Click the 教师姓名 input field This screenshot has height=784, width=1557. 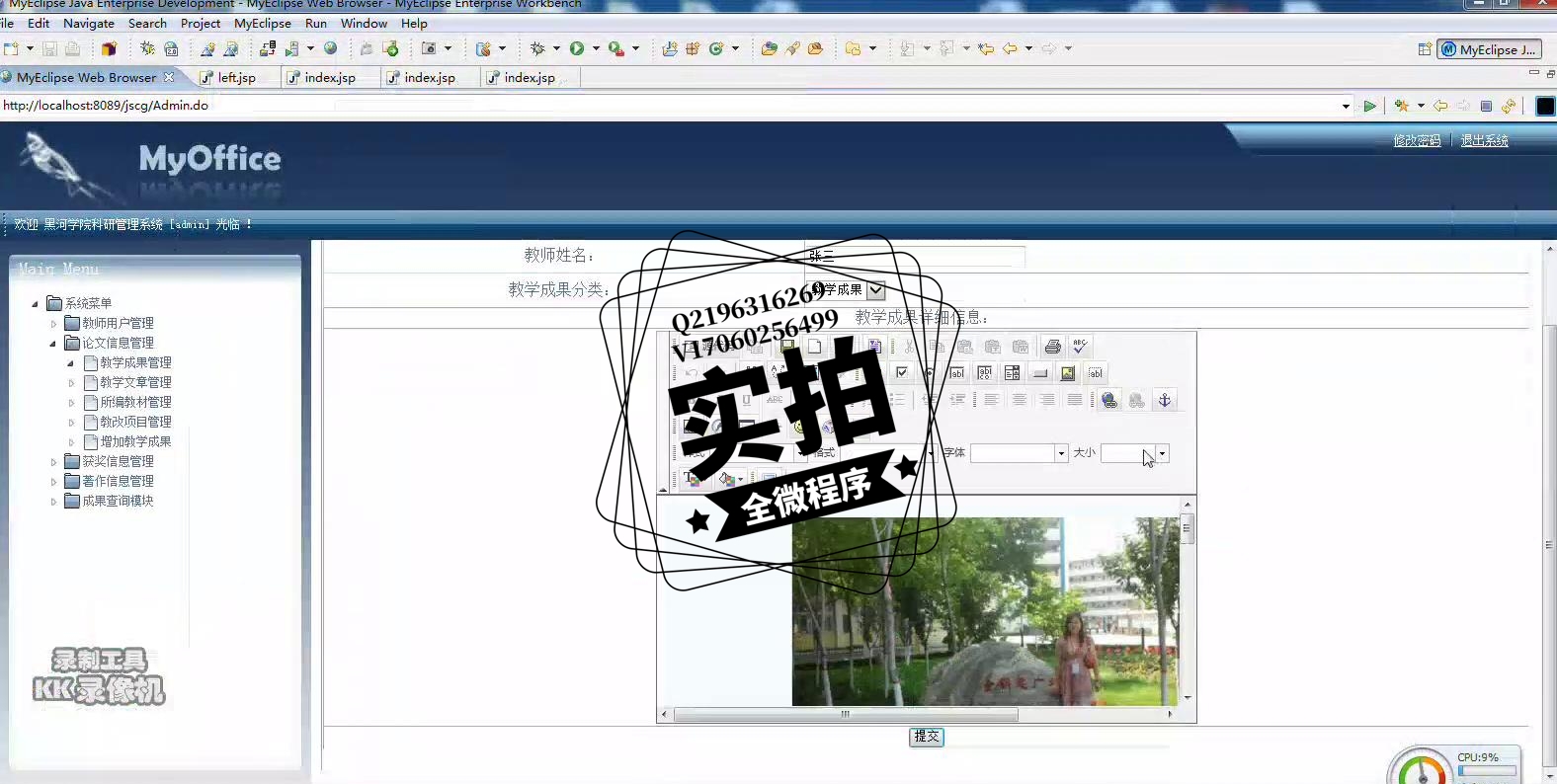click(916, 256)
